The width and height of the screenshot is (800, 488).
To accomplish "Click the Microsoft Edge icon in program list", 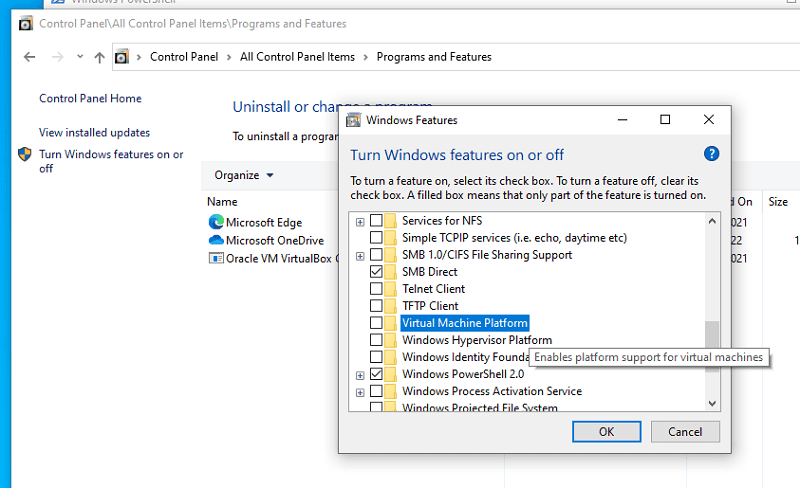I will [x=216, y=222].
